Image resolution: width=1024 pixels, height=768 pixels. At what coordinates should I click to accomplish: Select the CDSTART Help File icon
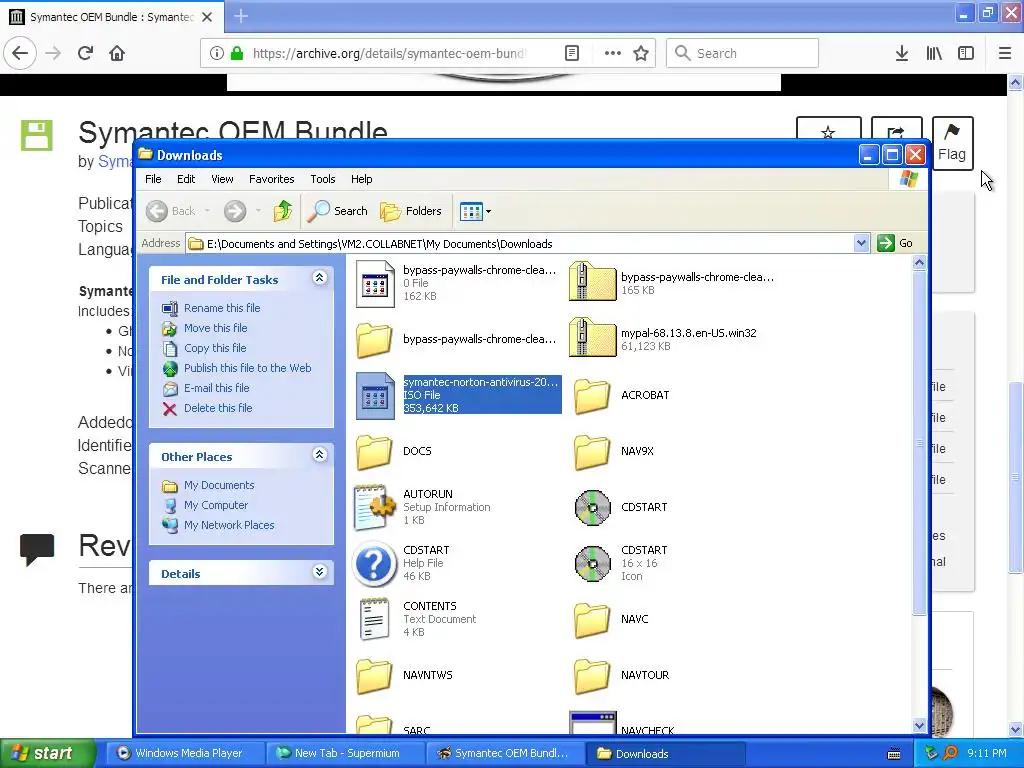click(374, 564)
